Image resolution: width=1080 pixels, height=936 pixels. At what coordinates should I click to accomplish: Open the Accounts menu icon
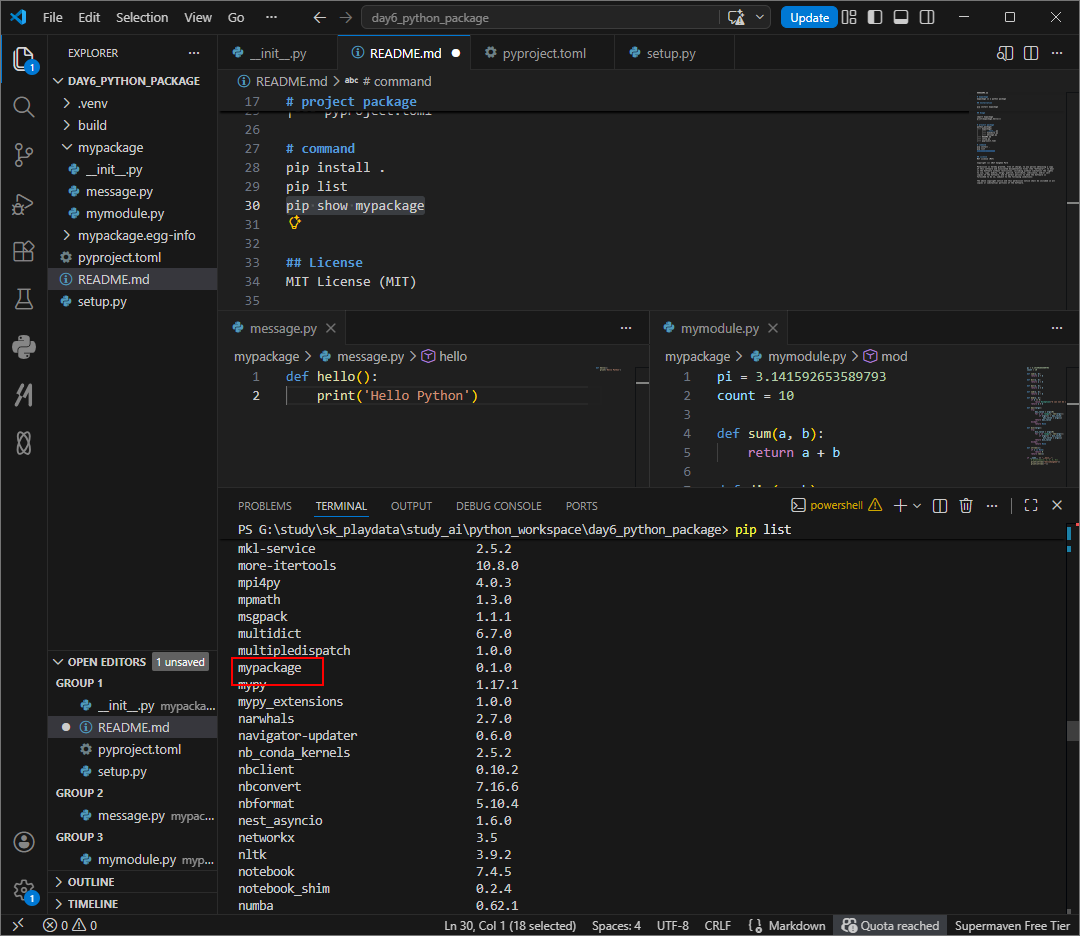(x=23, y=842)
